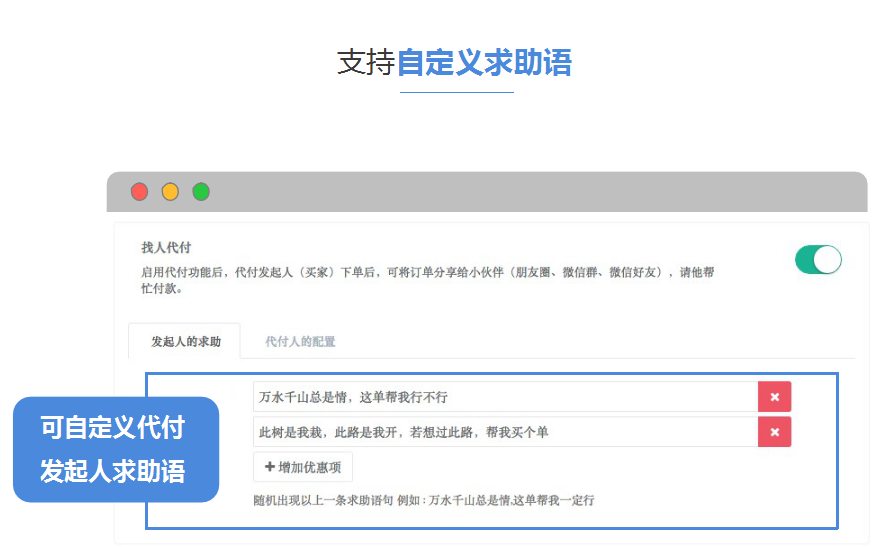Click the green maximize dot

pos(201,191)
